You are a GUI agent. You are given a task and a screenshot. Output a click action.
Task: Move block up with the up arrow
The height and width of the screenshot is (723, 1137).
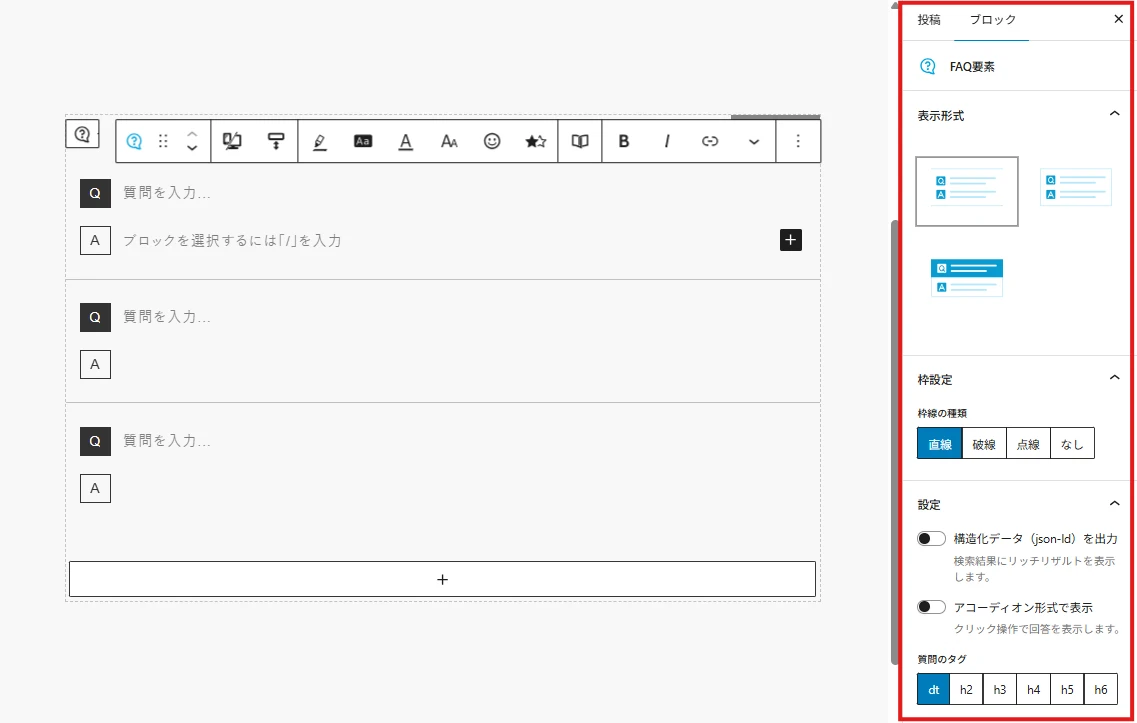pyautogui.click(x=192, y=134)
